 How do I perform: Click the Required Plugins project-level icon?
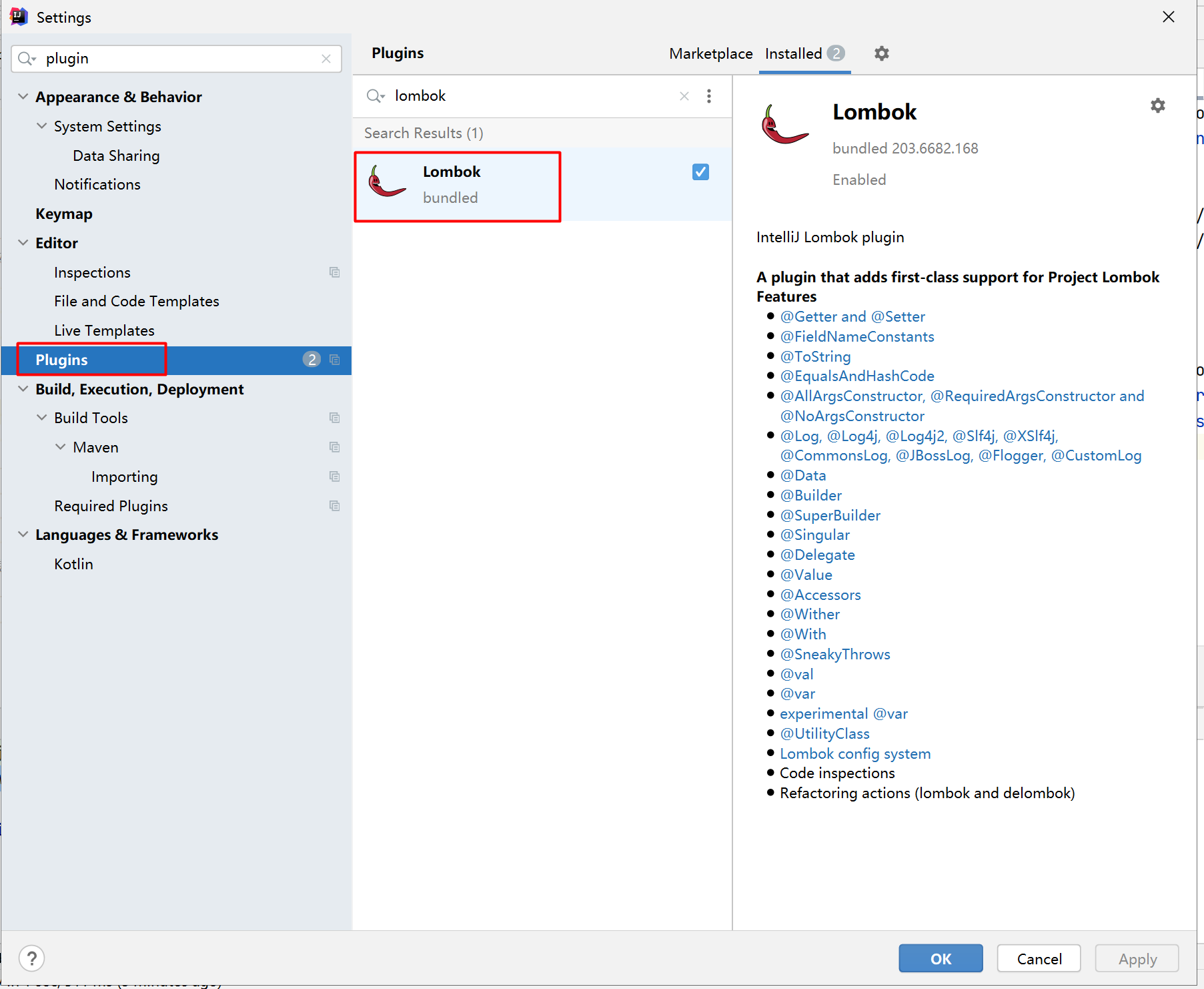point(335,506)
